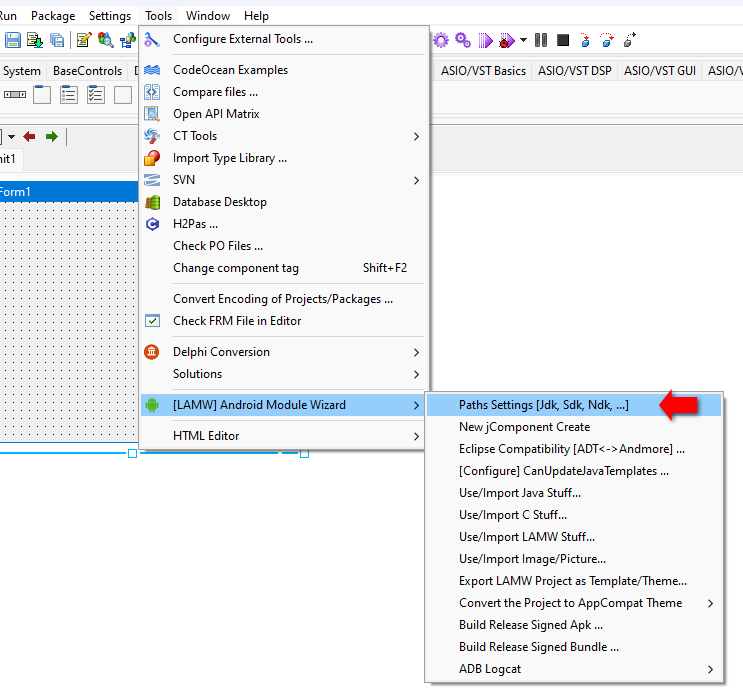Select the TPanel palette component
This screenshot has width=743, height=699.
pos(123,95)
